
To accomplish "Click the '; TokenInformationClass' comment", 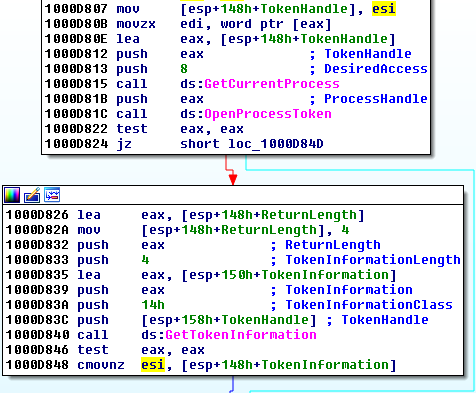I will click(x=361, y=305).
